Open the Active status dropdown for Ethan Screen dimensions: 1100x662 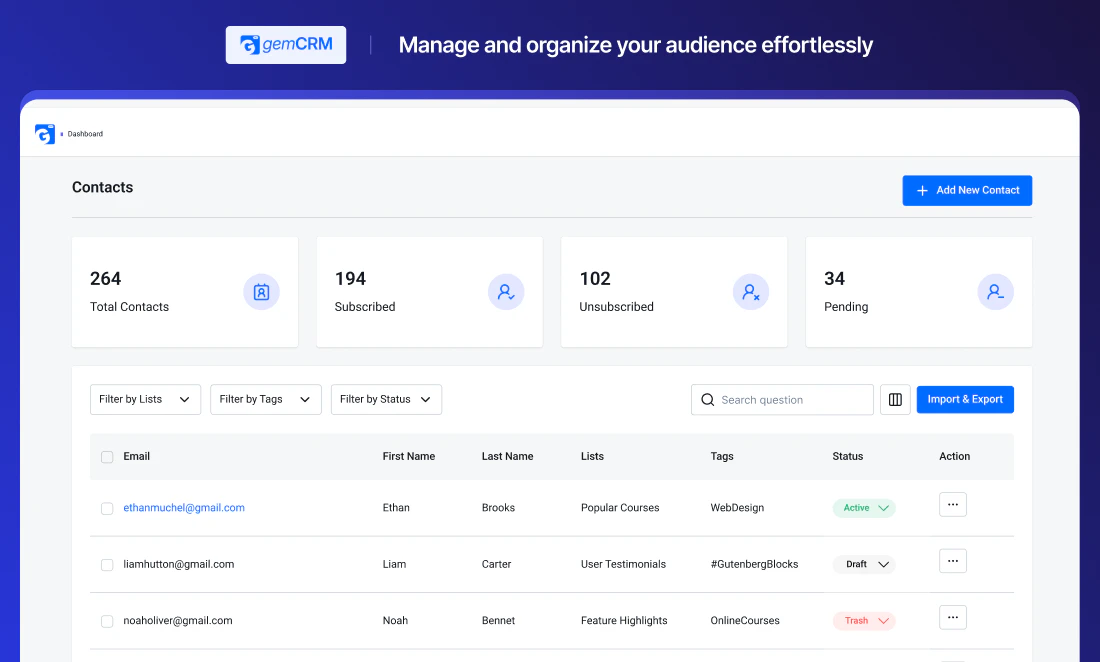coord(864,508)
